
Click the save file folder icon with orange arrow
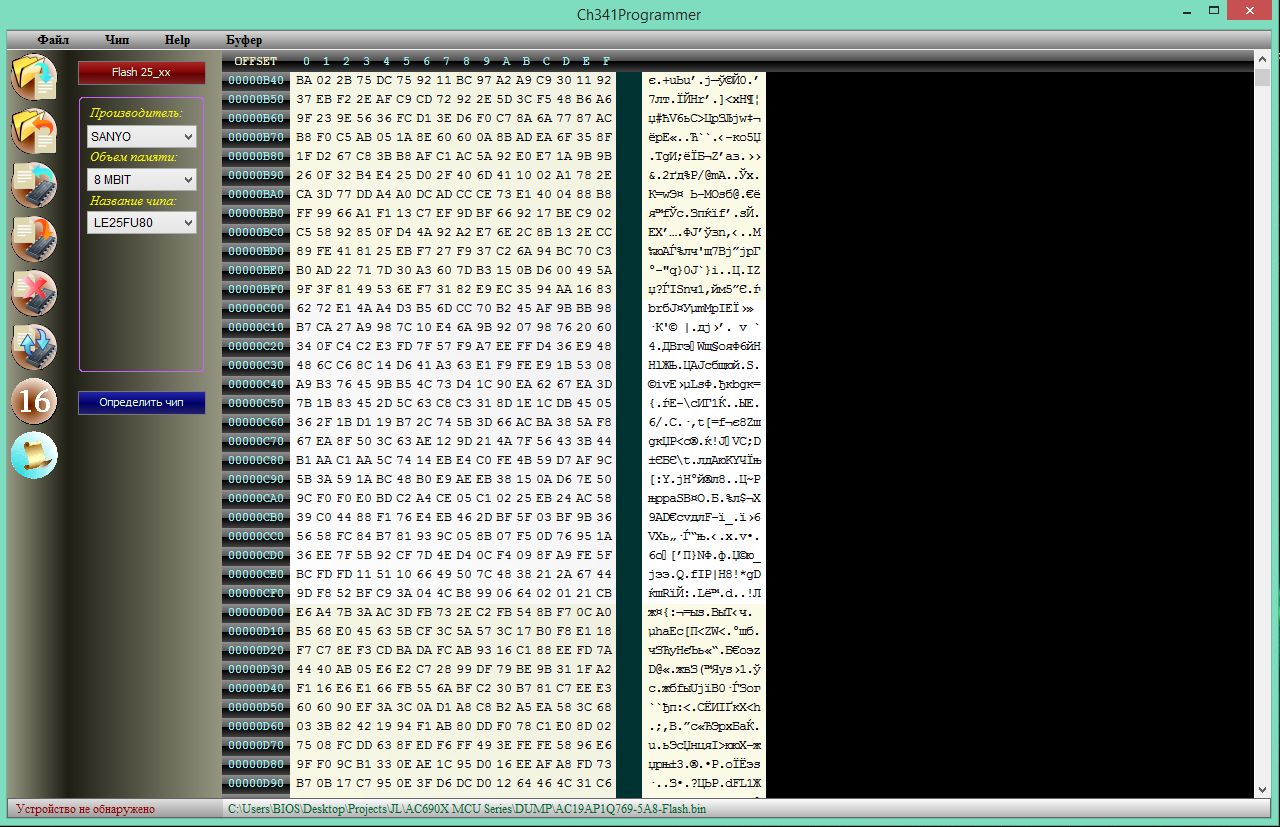[34, 132]
